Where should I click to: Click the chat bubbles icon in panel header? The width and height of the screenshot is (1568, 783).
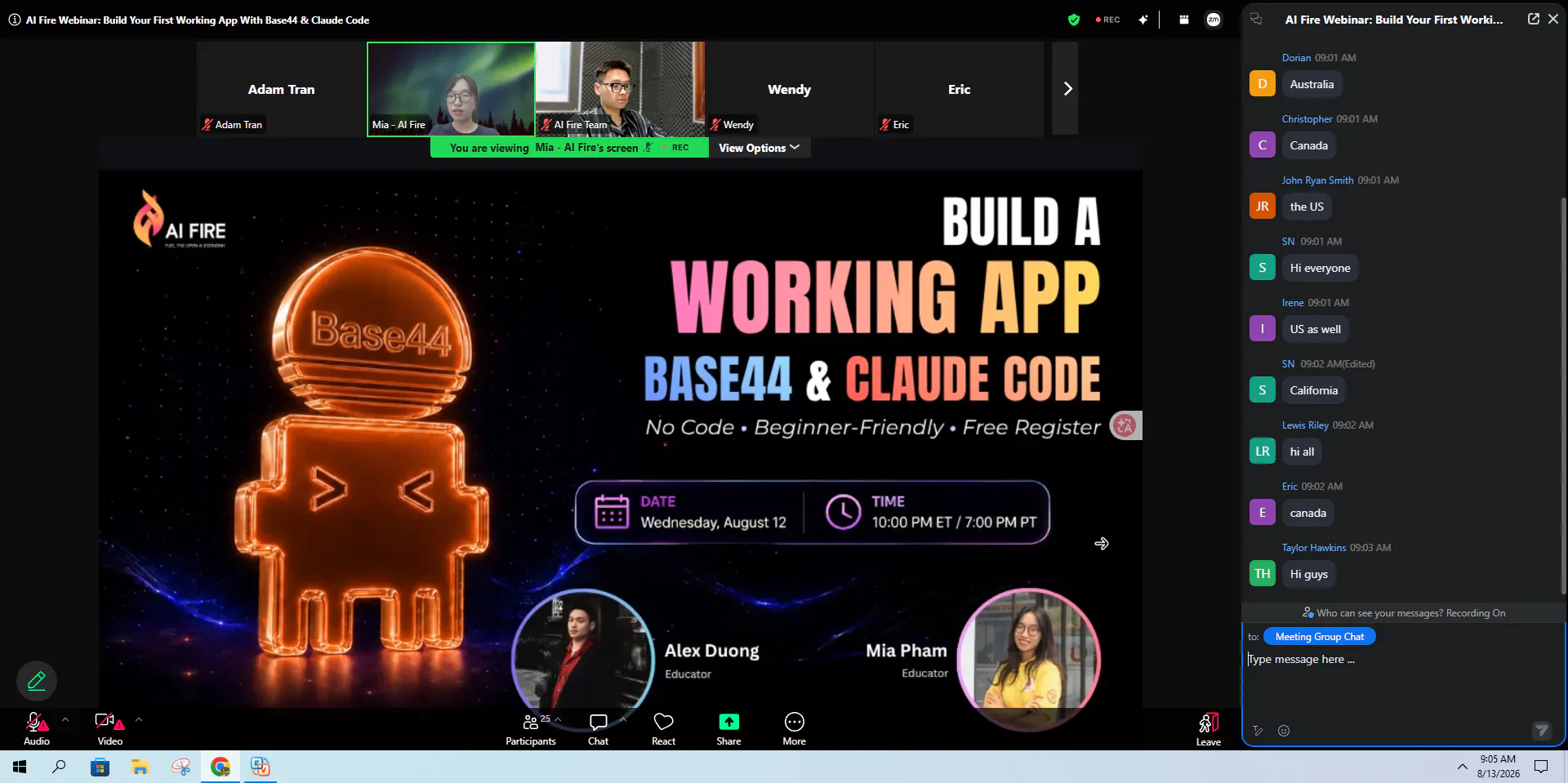coord(1256,19)
